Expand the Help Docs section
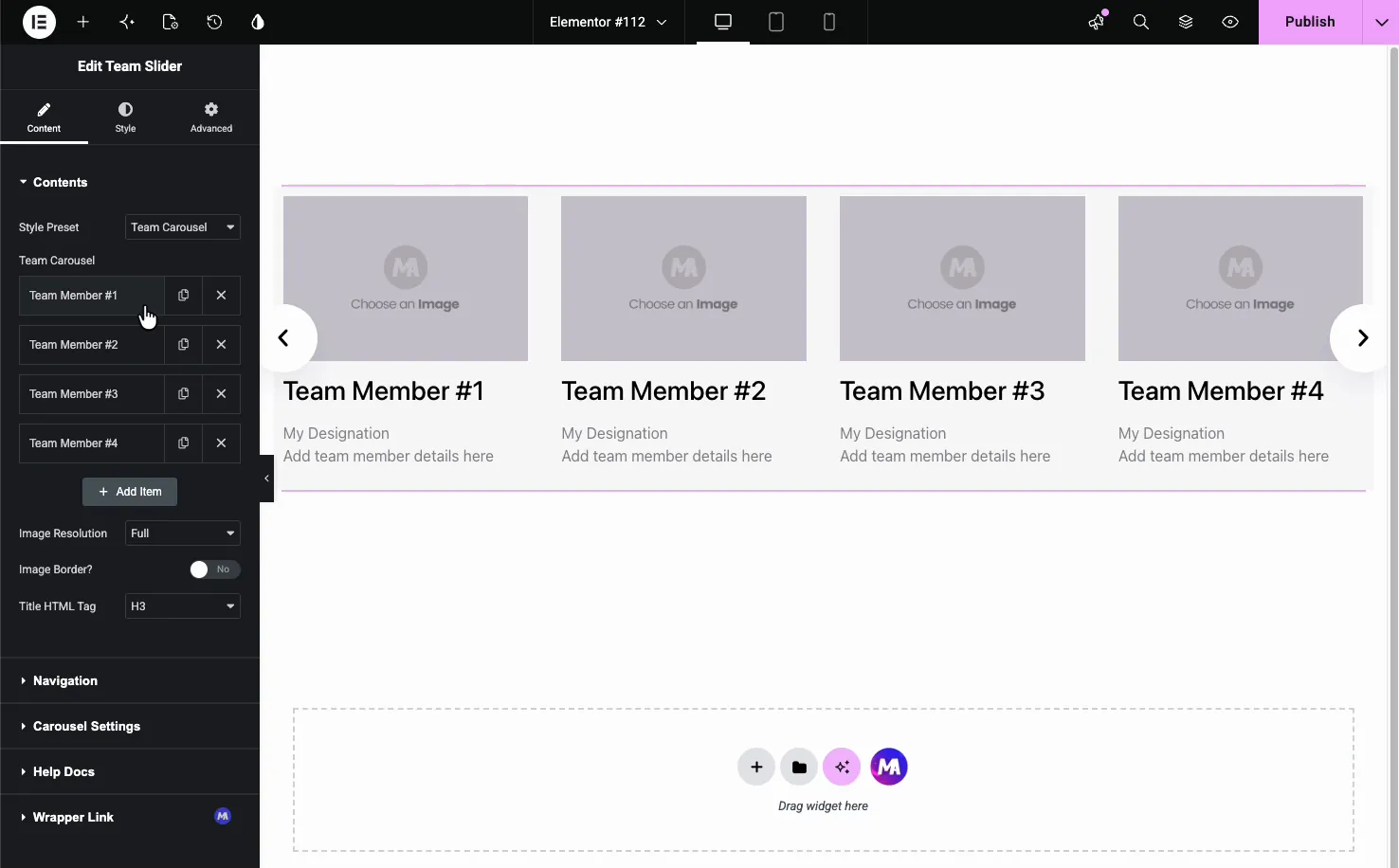The width and height of the screenshot is (1399, 868). [130, 771]
